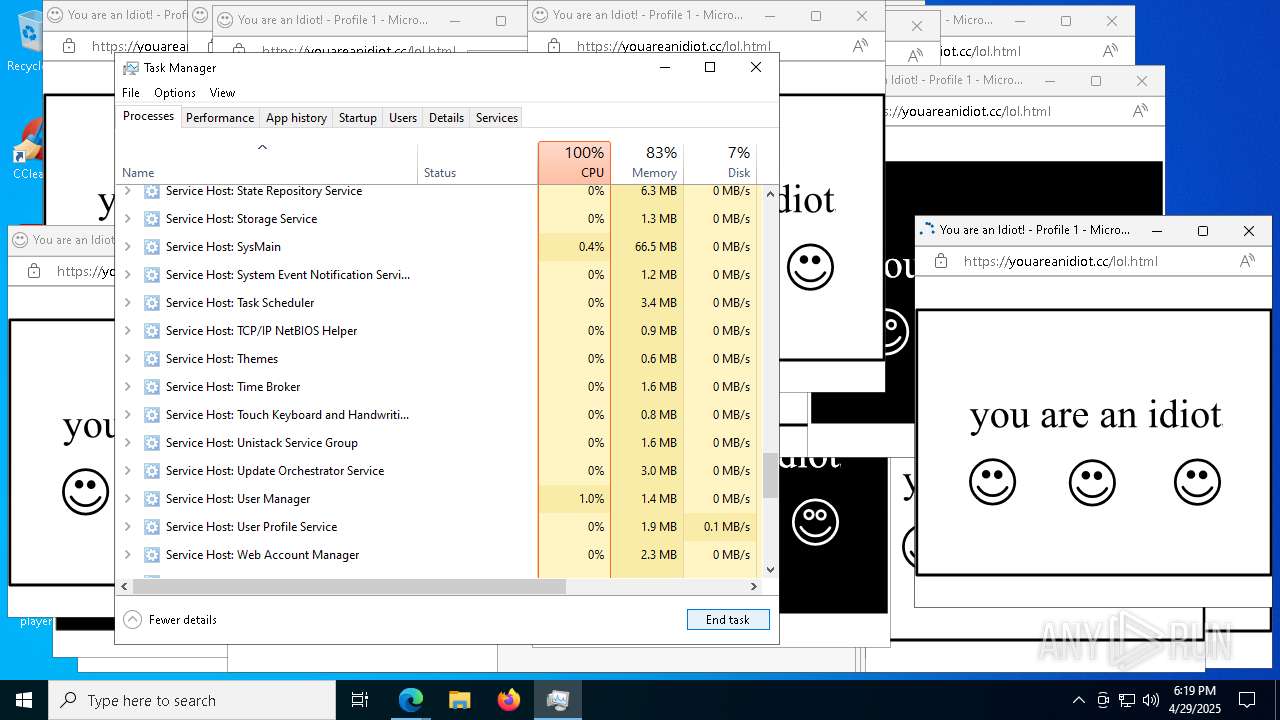The width and height of the screenshot is (1280, 720).
Task: Click the Update Orchestrator Service gear icon
Action: [152, 471]
